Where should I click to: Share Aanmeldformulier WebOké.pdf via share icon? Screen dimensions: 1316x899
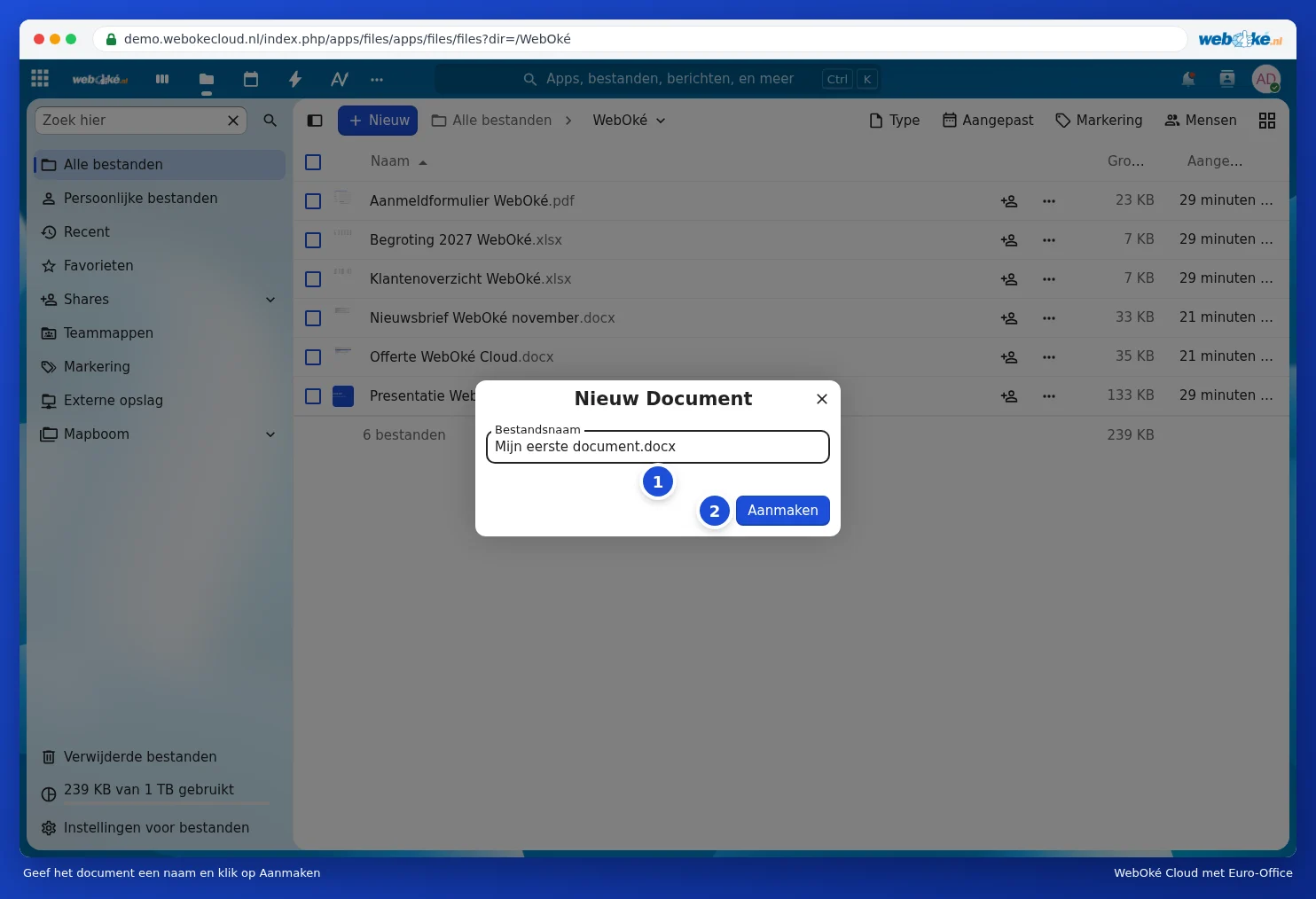(1009, 201)
